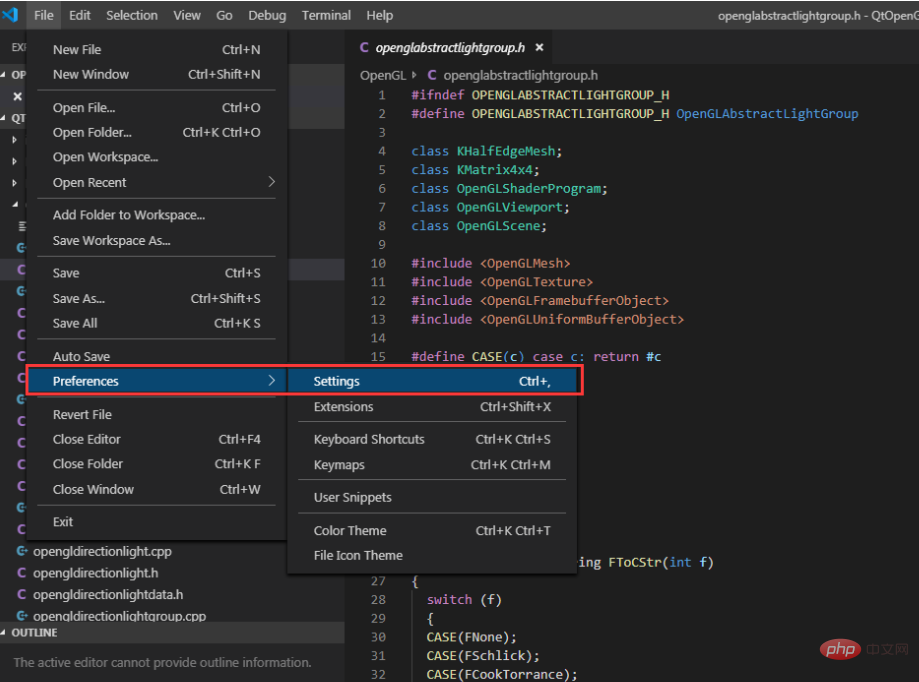
Task: Click line number 10 in gutter
Action: click(378, 264)
